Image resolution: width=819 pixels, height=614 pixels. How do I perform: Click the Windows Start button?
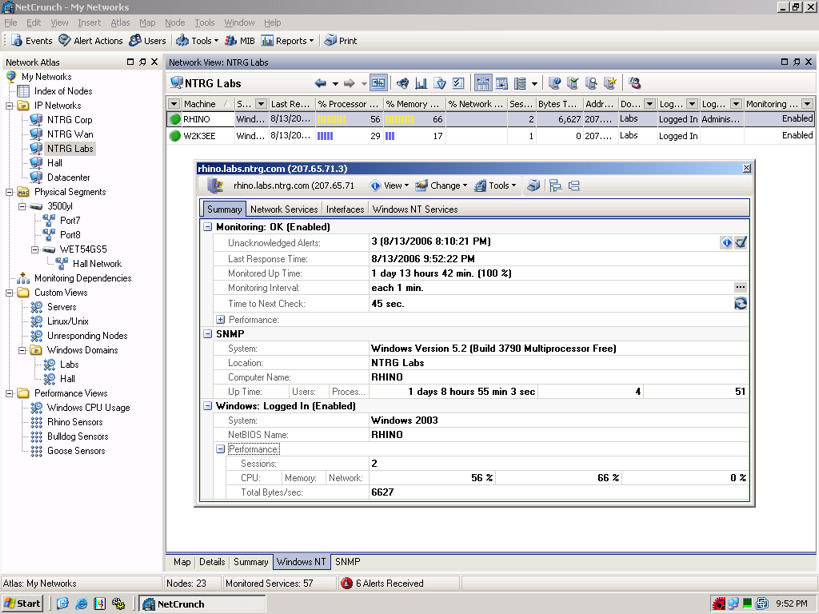coord(23,603)
